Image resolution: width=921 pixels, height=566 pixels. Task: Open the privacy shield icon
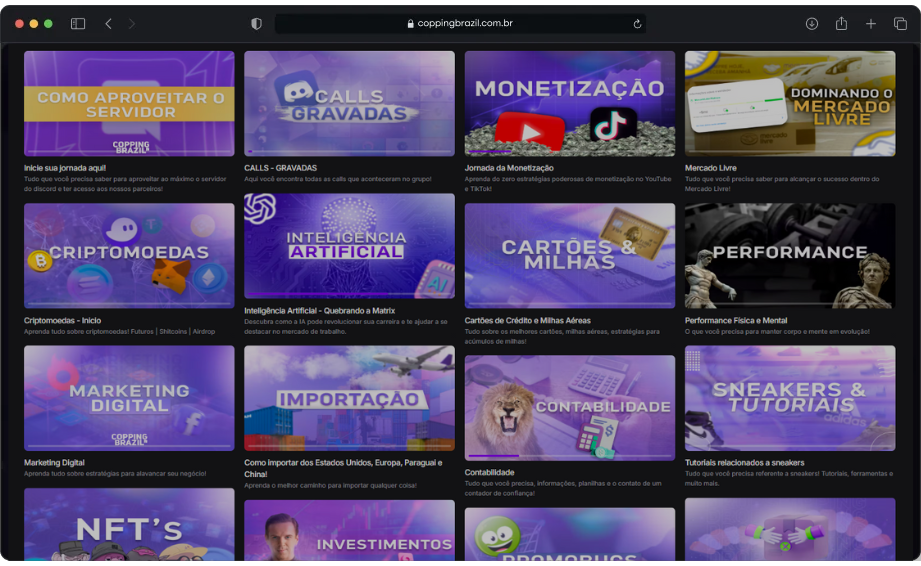256,23
